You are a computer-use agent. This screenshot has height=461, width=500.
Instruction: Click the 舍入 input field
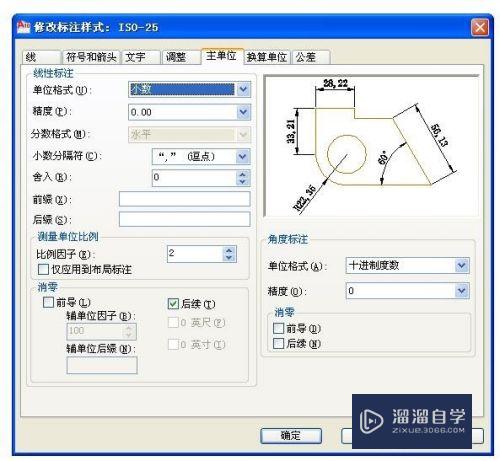pos(194,178)
